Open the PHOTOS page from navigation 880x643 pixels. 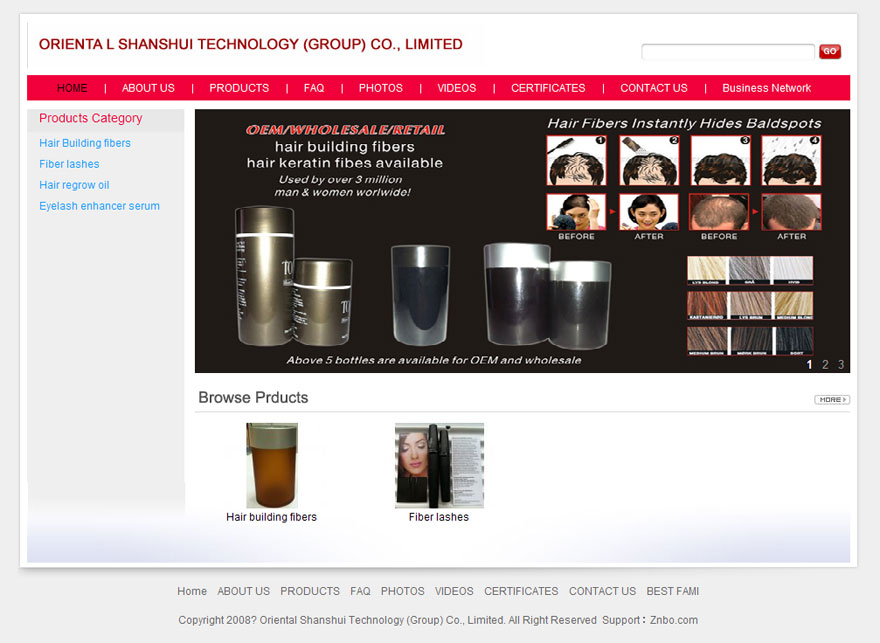tap(380, 88)
